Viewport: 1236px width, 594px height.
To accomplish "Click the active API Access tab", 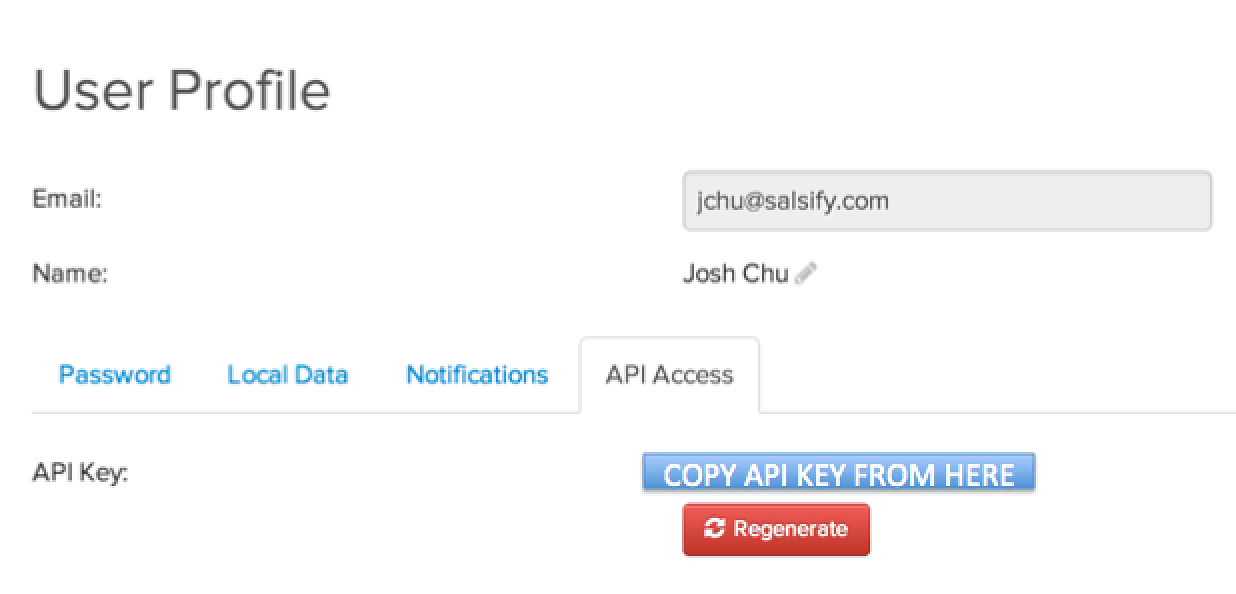I will coord(669,375).
